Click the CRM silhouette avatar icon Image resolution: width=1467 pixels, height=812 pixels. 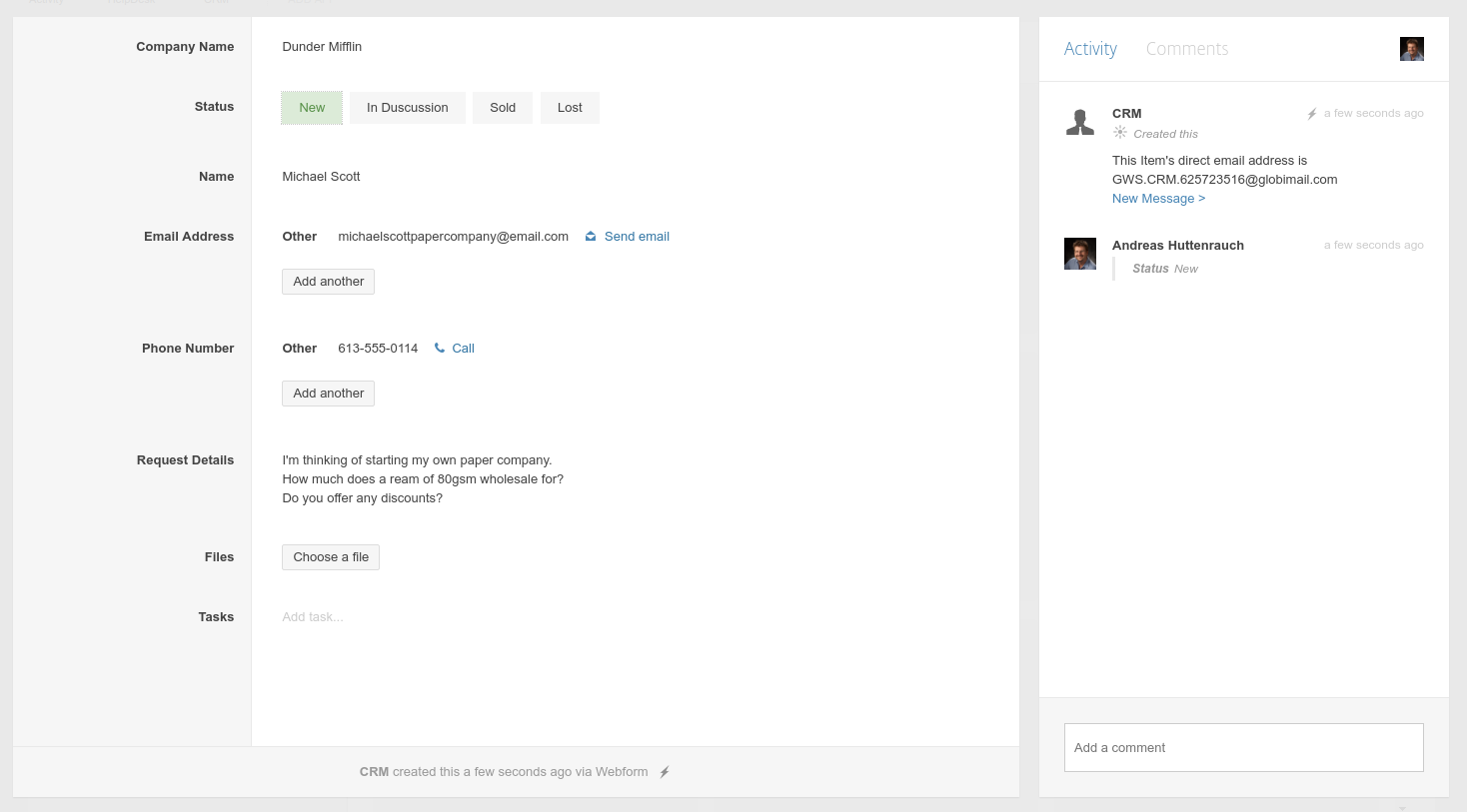1080,122
